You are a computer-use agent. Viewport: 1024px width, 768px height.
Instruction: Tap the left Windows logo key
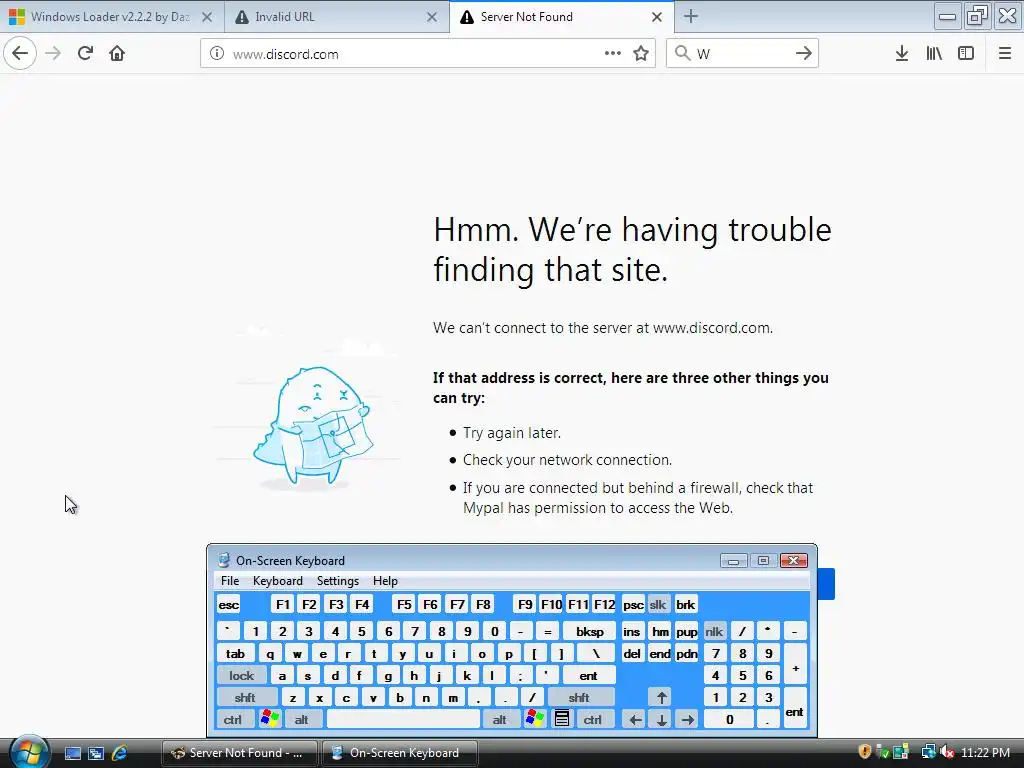(x=269, y=719)
